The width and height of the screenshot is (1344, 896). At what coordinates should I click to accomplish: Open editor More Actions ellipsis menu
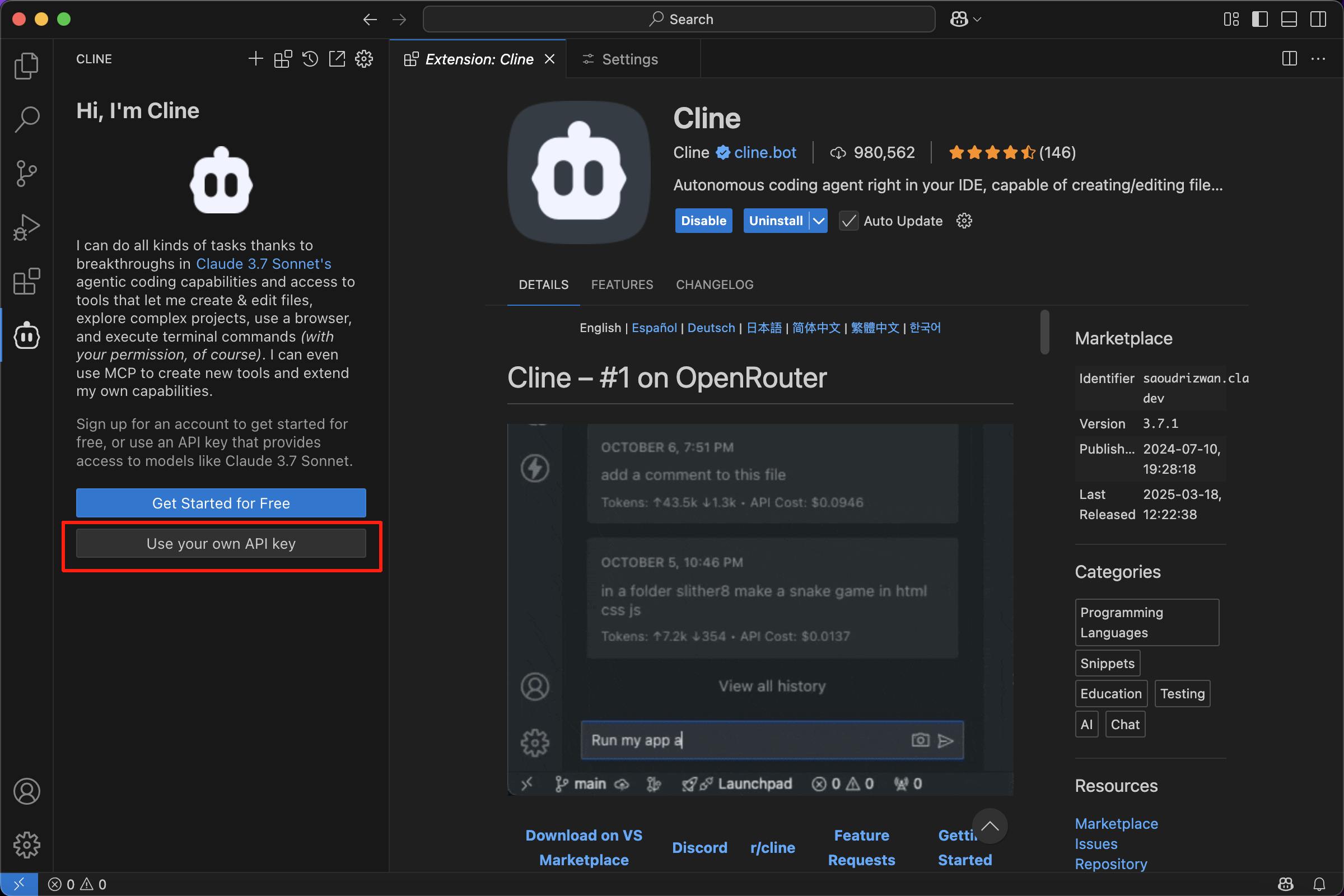point(1318,59)
